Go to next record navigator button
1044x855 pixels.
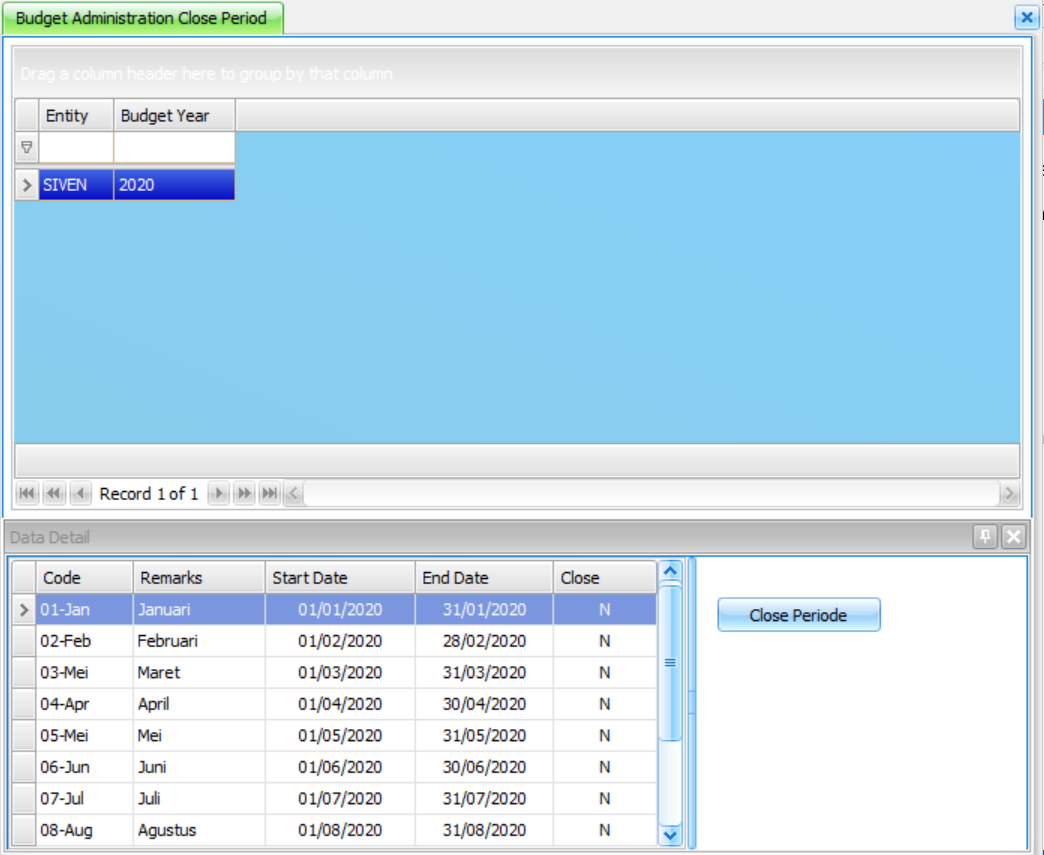218,493
